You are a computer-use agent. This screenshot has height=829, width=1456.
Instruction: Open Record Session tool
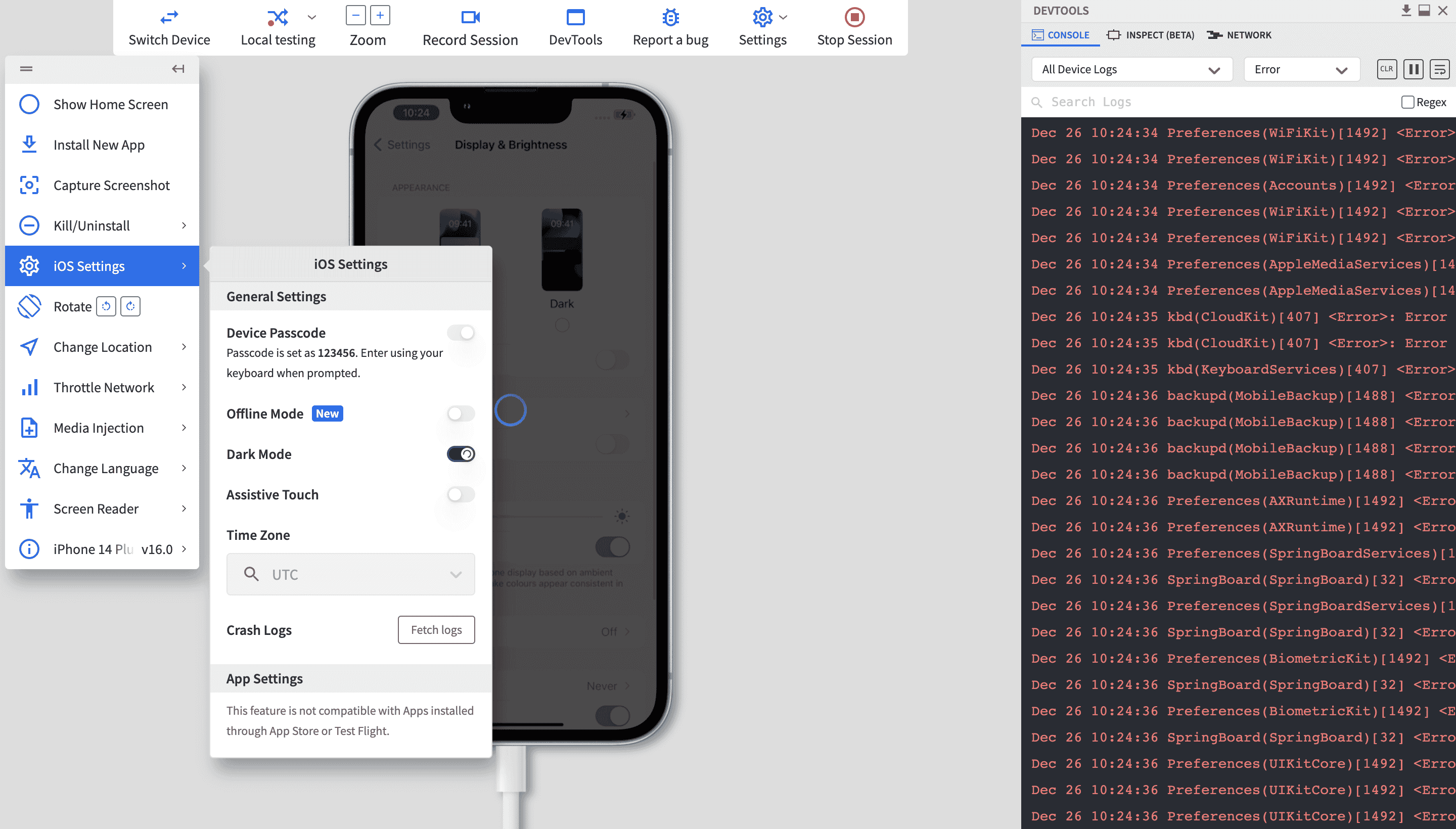tap(471, 28)
